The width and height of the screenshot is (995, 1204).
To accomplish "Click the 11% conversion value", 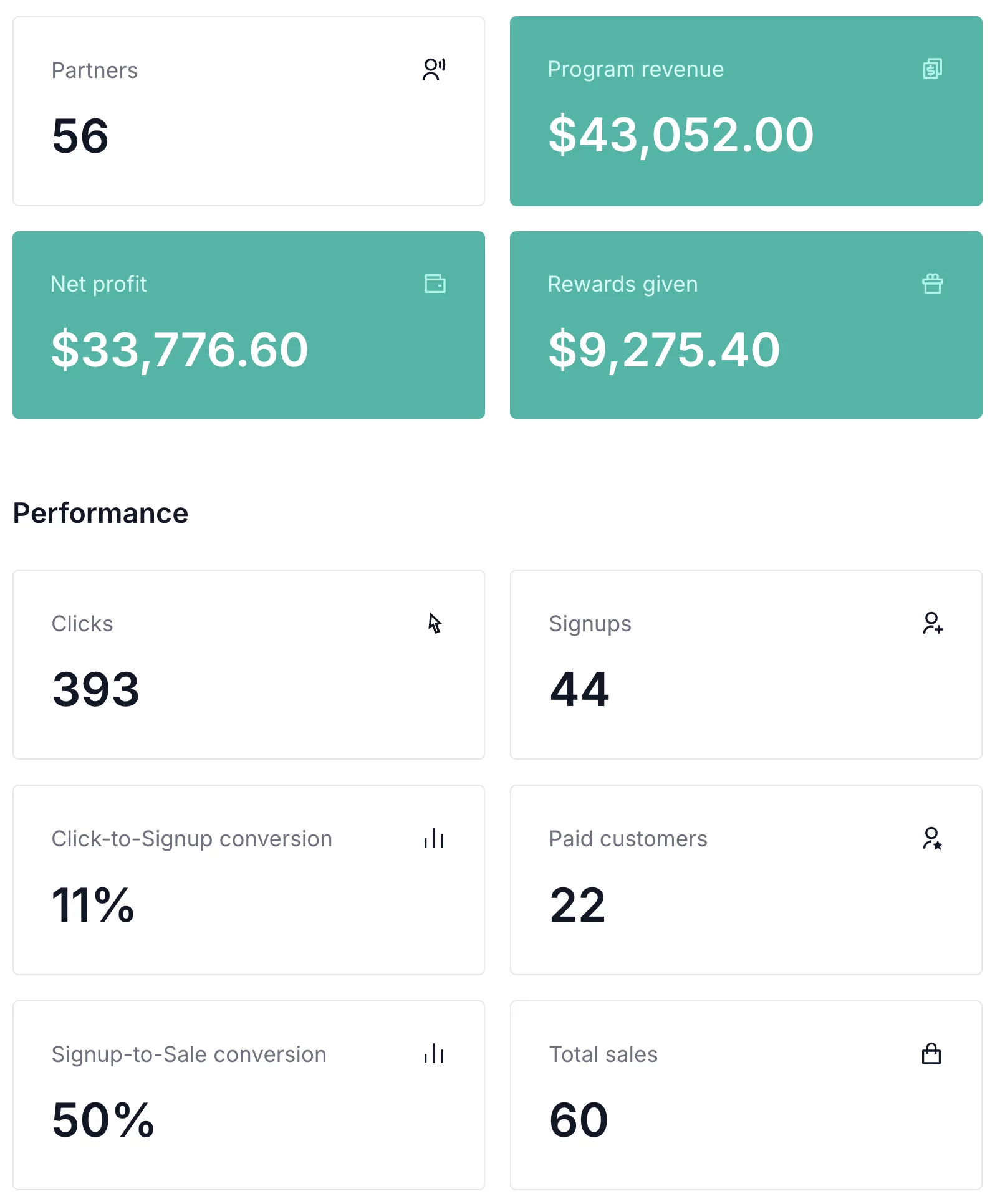I will point(93,905).
